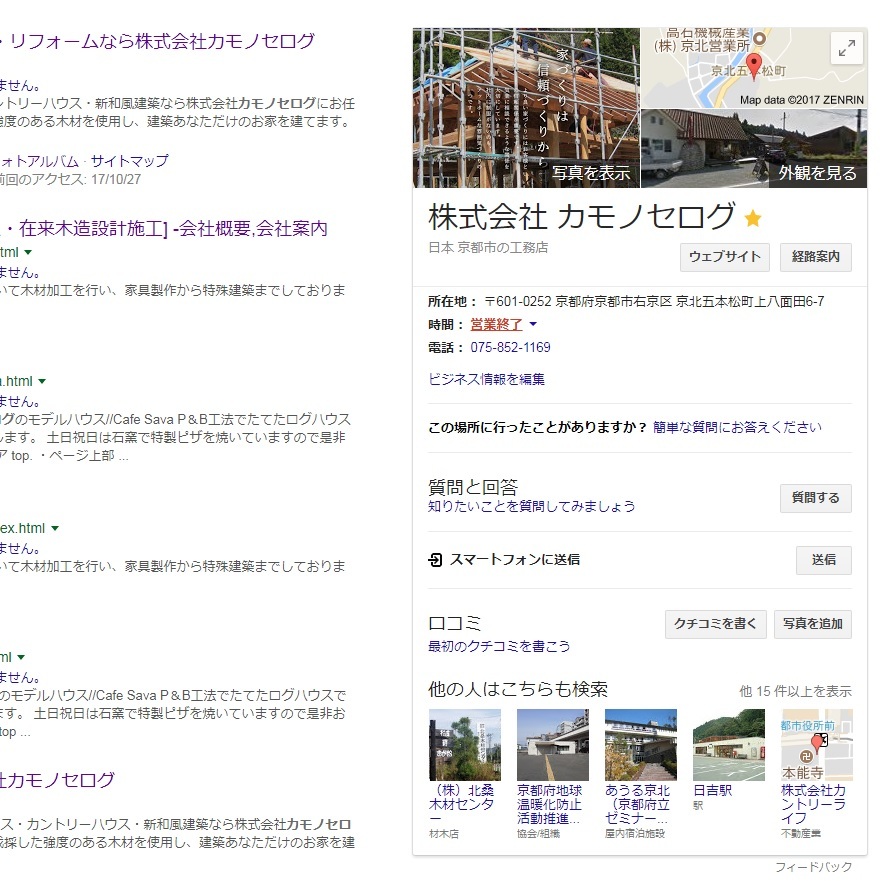887x881 pixels.
Task: Click the ウェブサイト button
Action: 725,257
